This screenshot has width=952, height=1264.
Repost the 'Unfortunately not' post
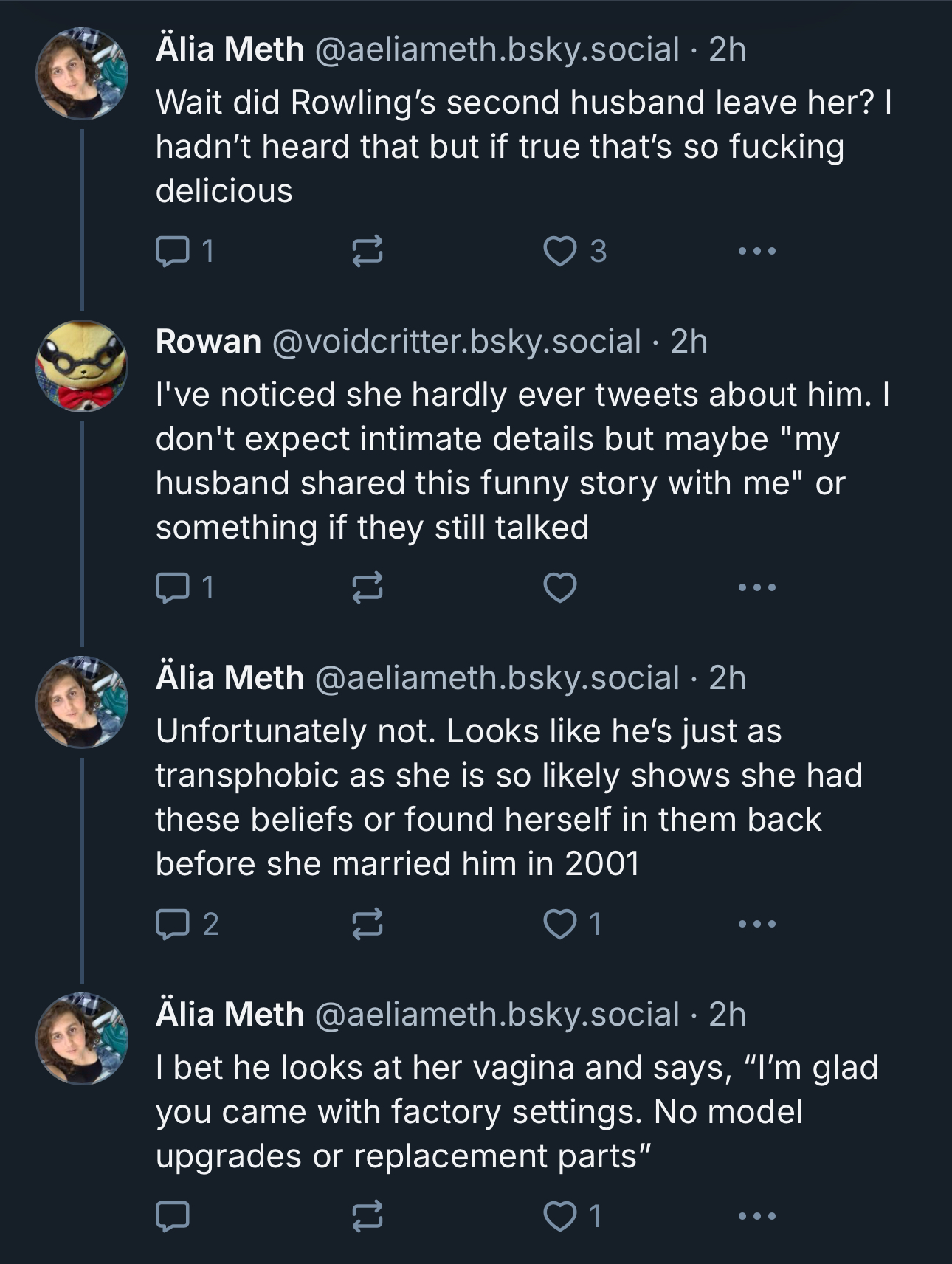(x=367, y=925)
